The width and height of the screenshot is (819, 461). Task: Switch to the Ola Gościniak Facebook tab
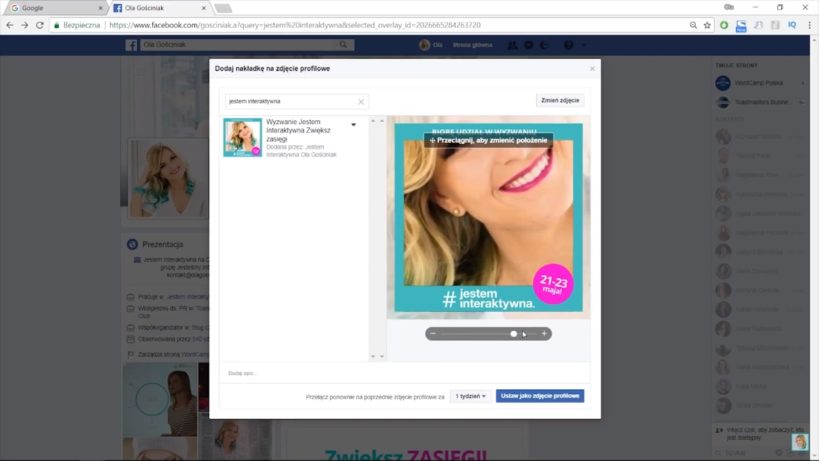pyautogui.click(x=159, y=8)
